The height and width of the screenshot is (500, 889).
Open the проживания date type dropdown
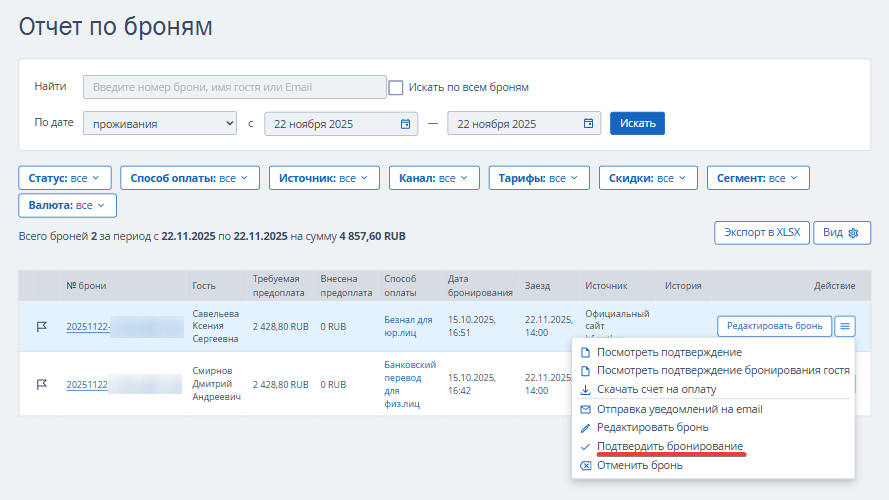pos(160,124)
